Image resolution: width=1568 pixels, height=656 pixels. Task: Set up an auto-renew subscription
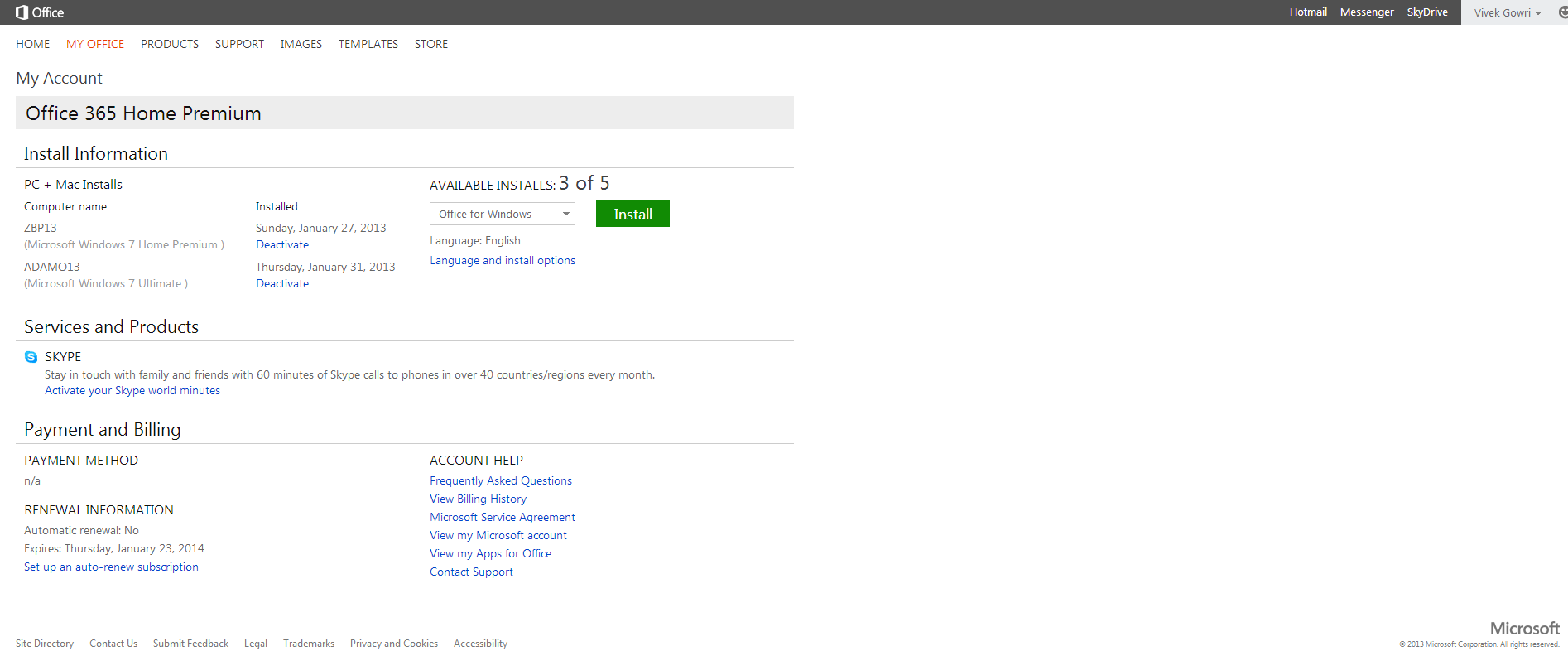pyautogui.click(x=111, y=567)
